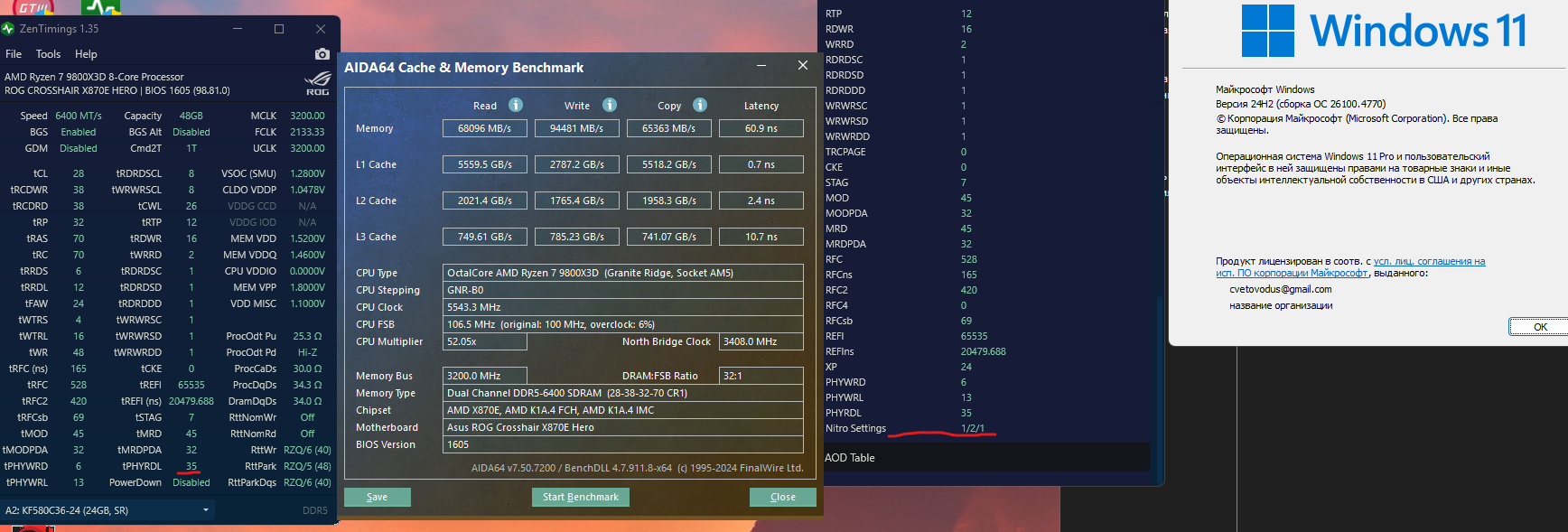Click the VSOC (SMU) value 1.2800V
Viewport: 1568px width, 532px height.
pos(307,173)
